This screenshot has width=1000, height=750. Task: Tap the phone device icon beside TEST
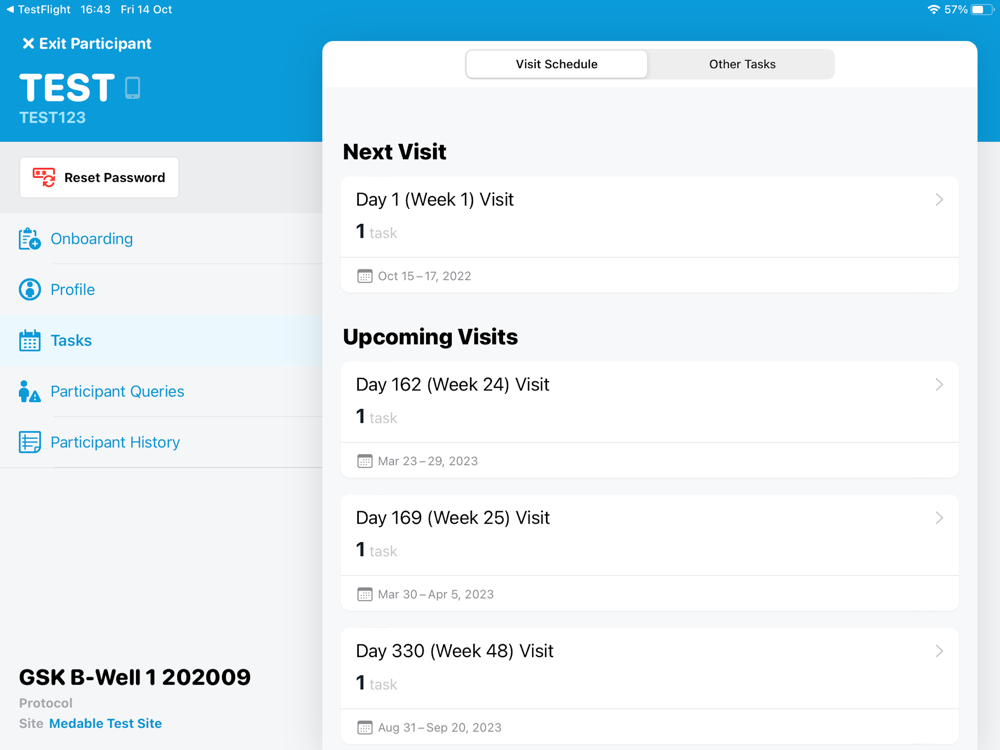[x=133, y=87]
